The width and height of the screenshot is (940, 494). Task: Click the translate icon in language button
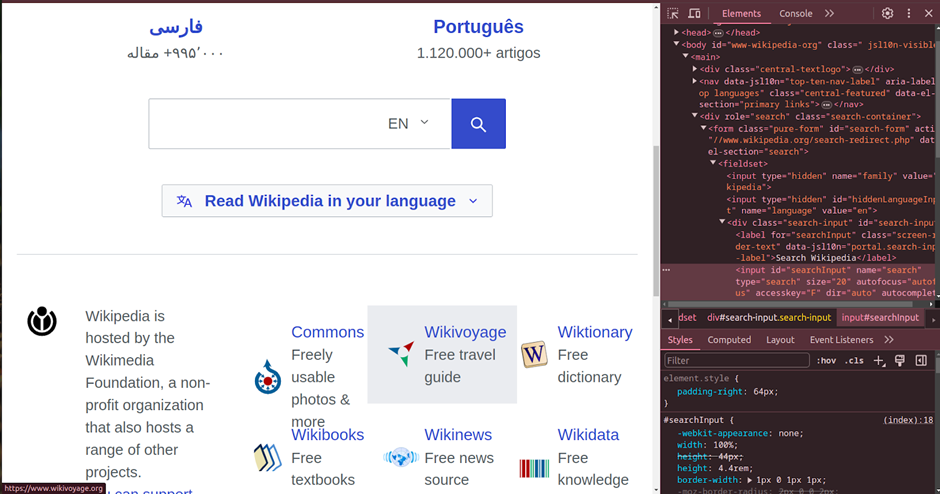tap(184, 201)
